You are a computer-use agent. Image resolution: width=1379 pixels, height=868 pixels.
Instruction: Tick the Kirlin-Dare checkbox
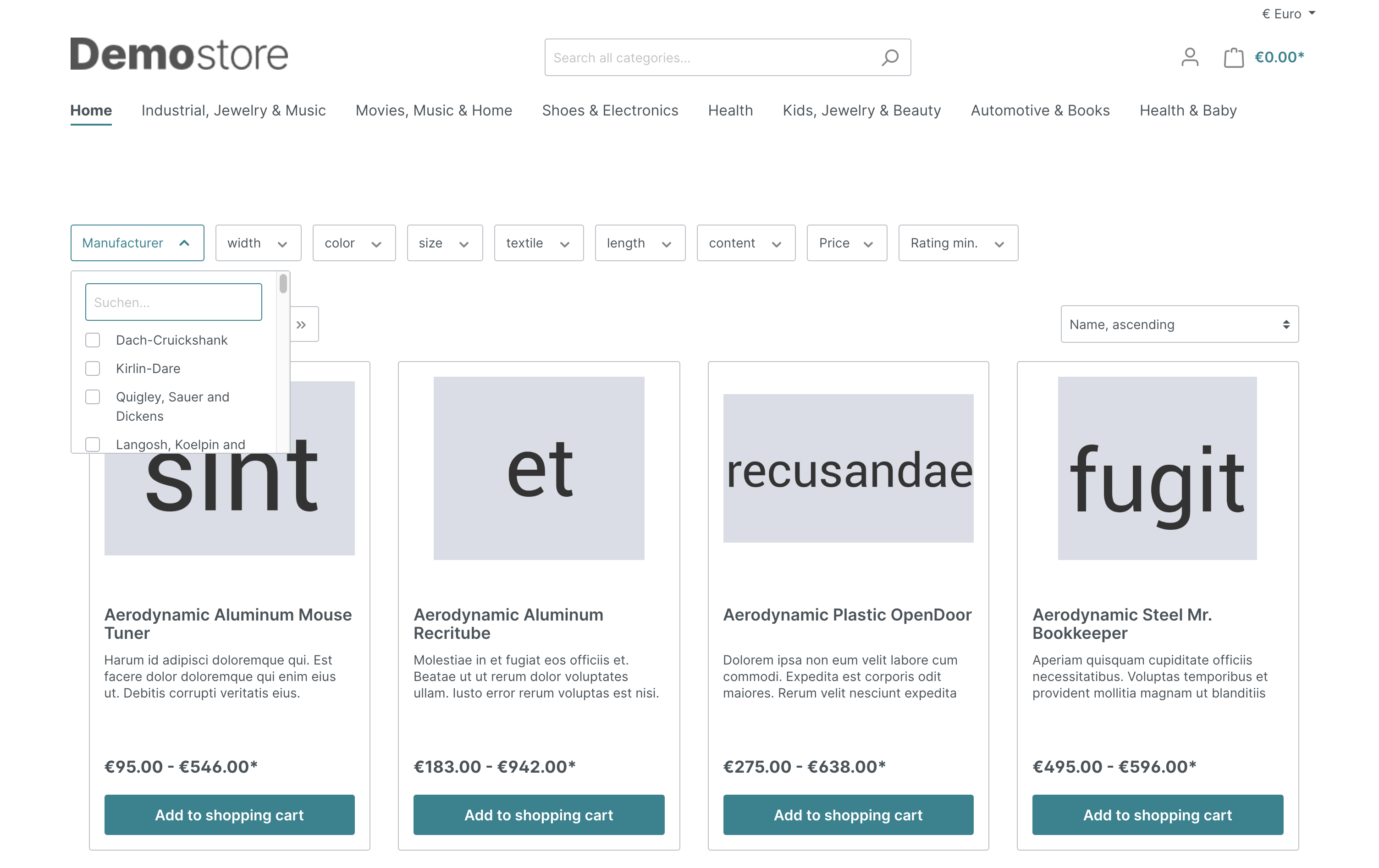click(93, 368)
